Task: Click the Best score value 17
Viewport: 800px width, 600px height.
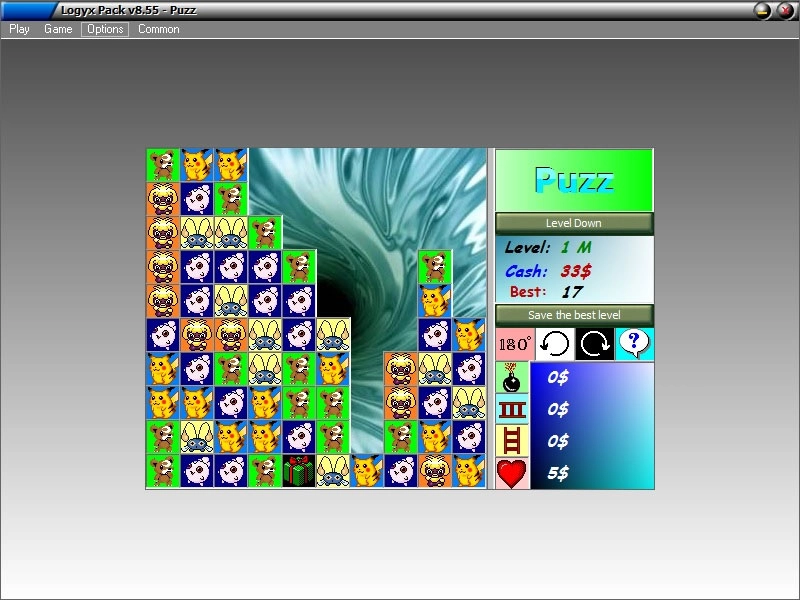Action: coord(572,292)
